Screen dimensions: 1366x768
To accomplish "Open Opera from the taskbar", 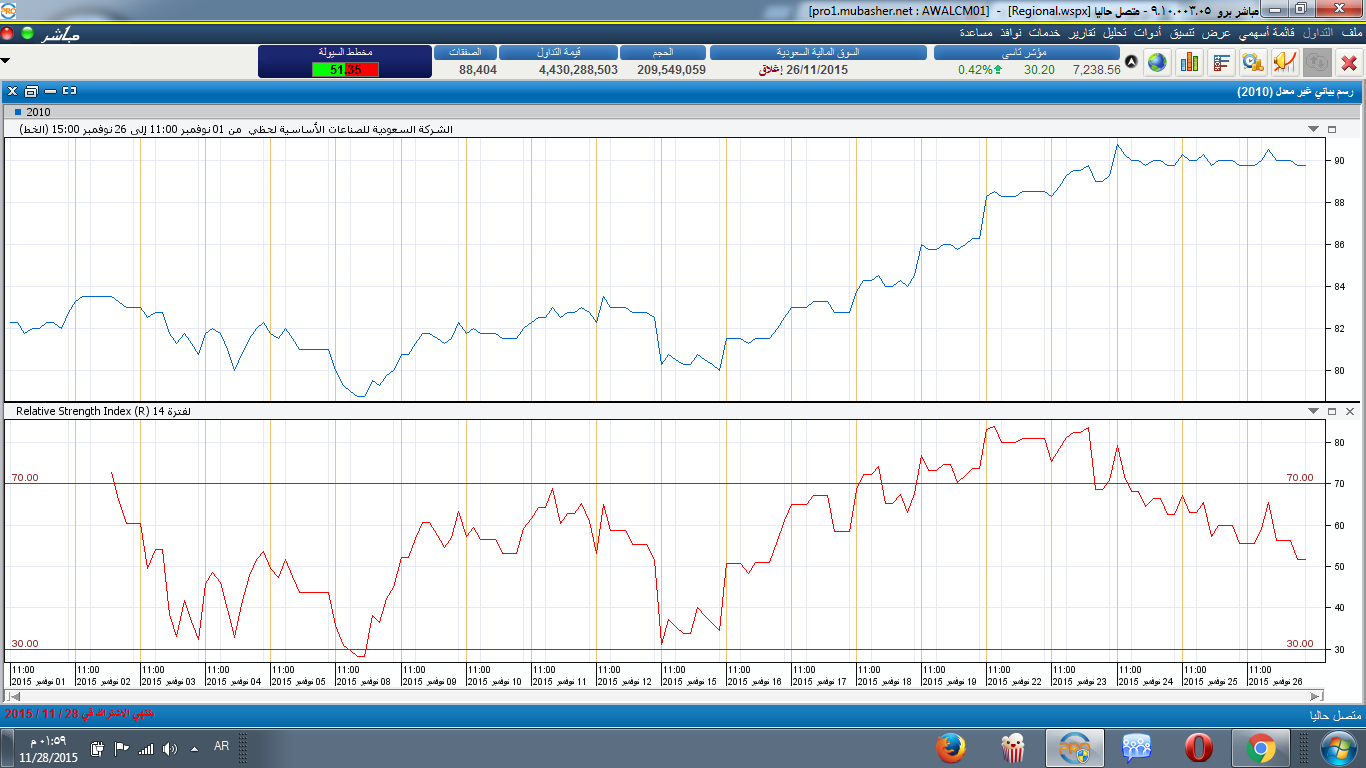I will click(1198, 747).
